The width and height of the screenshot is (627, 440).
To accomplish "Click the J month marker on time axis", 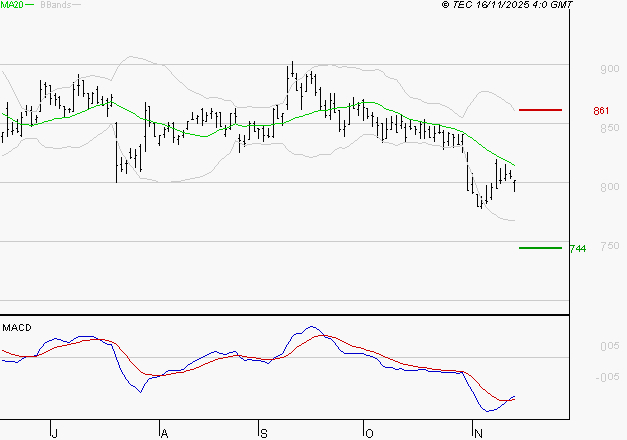I will [x=55, y=433].
